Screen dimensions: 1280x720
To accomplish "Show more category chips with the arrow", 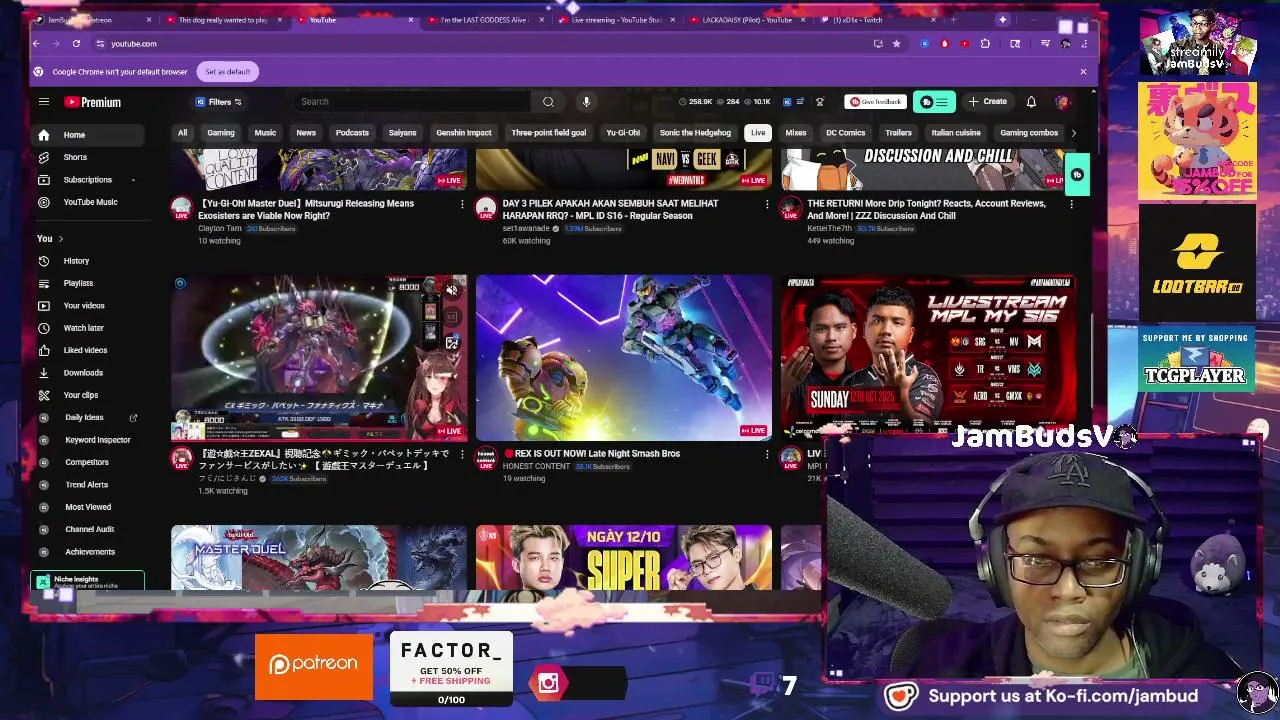I will pos(1074,133).
